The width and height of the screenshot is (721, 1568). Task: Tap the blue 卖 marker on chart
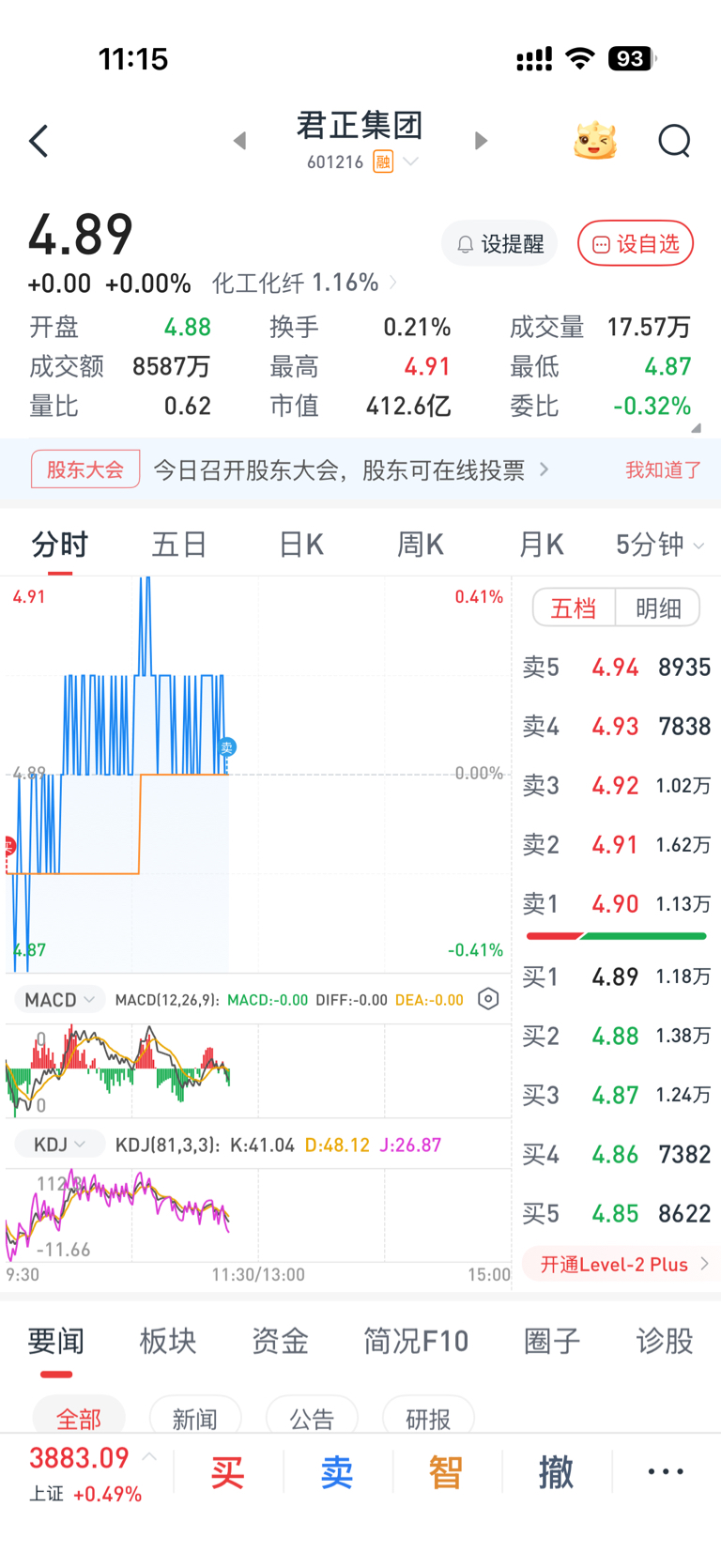[226, 747]
